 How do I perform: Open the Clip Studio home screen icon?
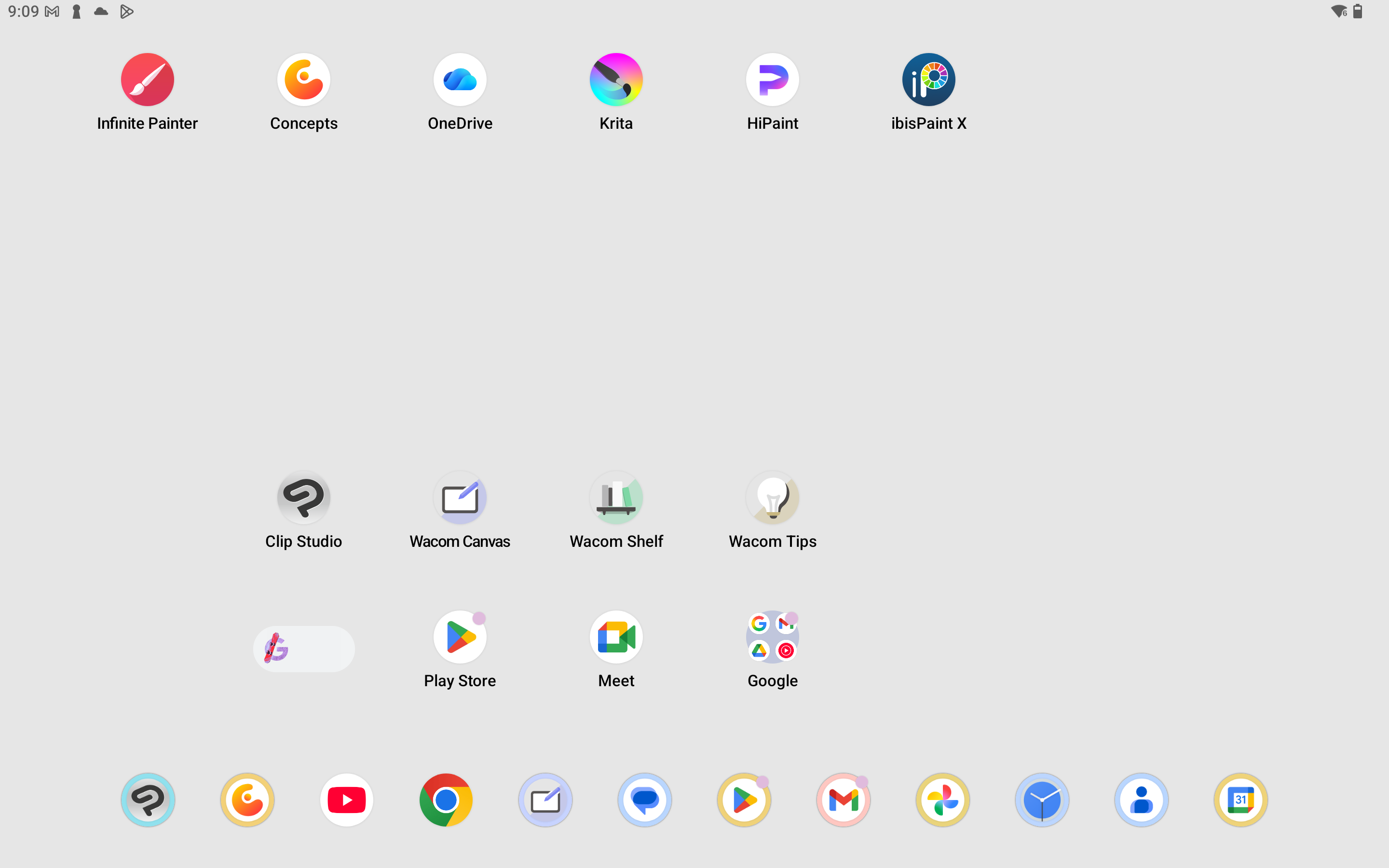[x=304, y=498]
